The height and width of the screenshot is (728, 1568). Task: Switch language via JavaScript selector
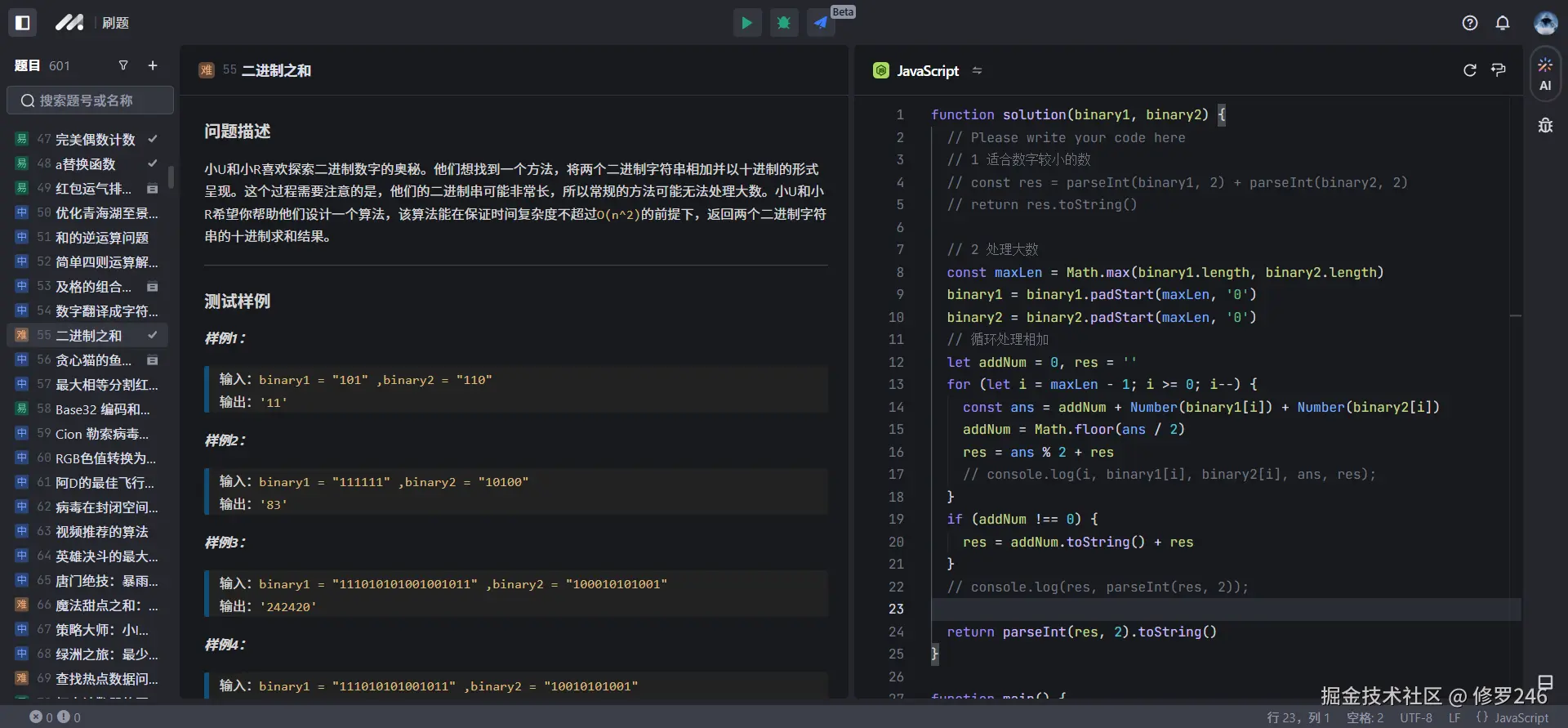(928, 71)
